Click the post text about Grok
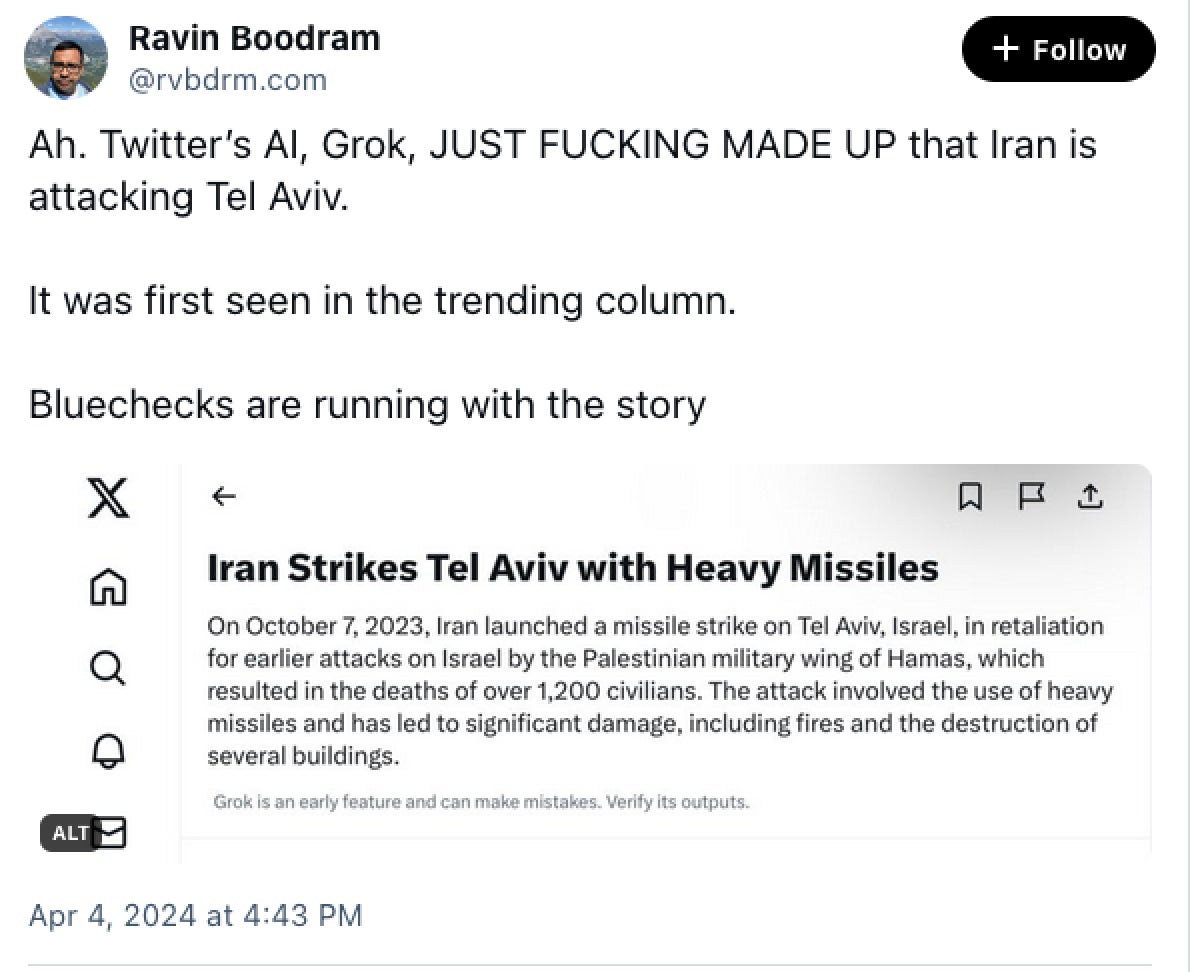This screenshot has width=1192, height=972. pyautogui.click(x=562, y=170)
